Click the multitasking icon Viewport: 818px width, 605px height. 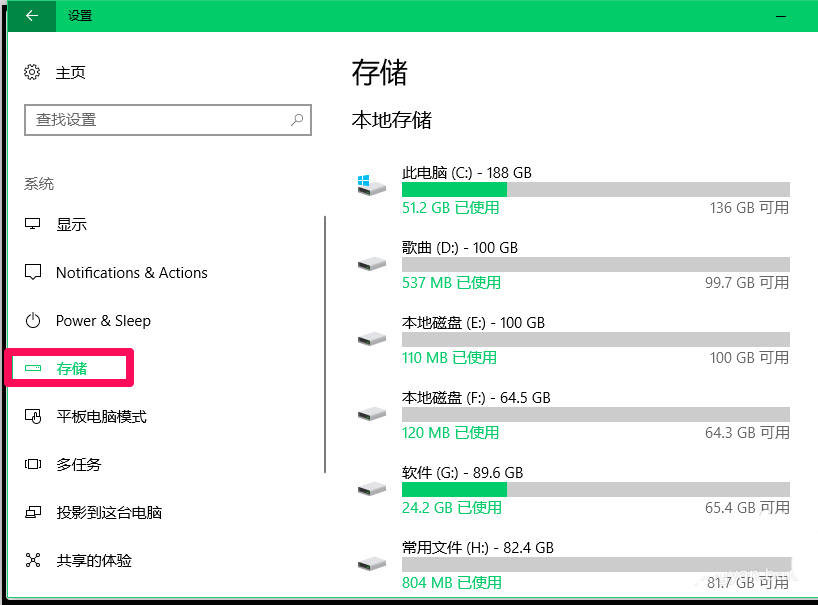coord(33,465)
